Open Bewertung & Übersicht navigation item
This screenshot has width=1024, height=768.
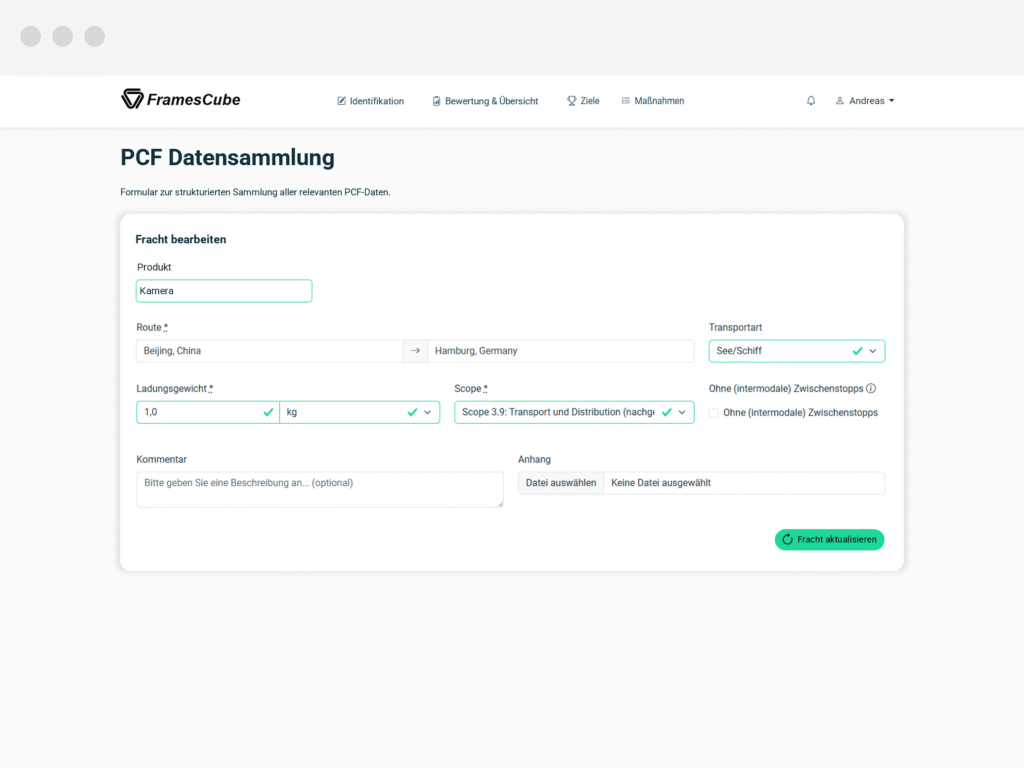pos(485,101)
